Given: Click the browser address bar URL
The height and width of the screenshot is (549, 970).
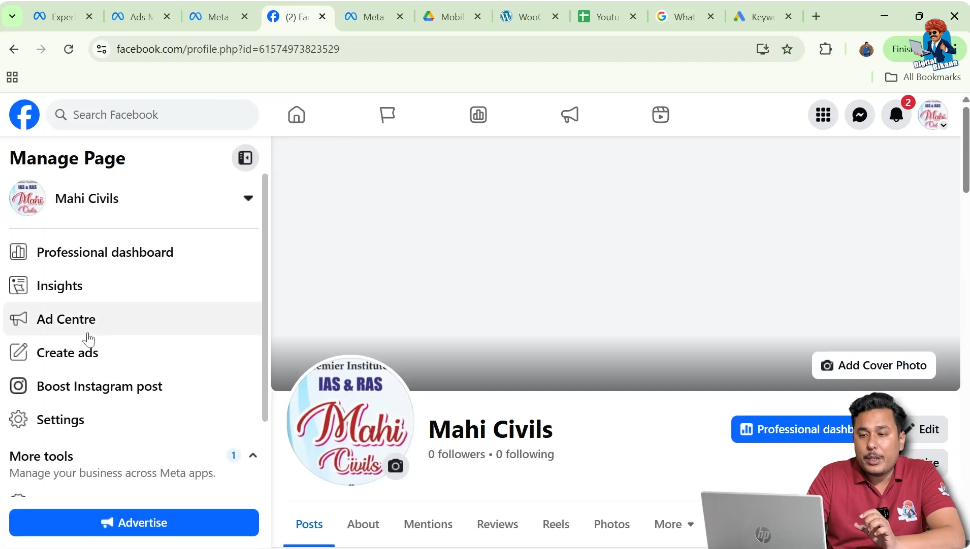Looking at the screenshot, I should click(x=228, y=49).
